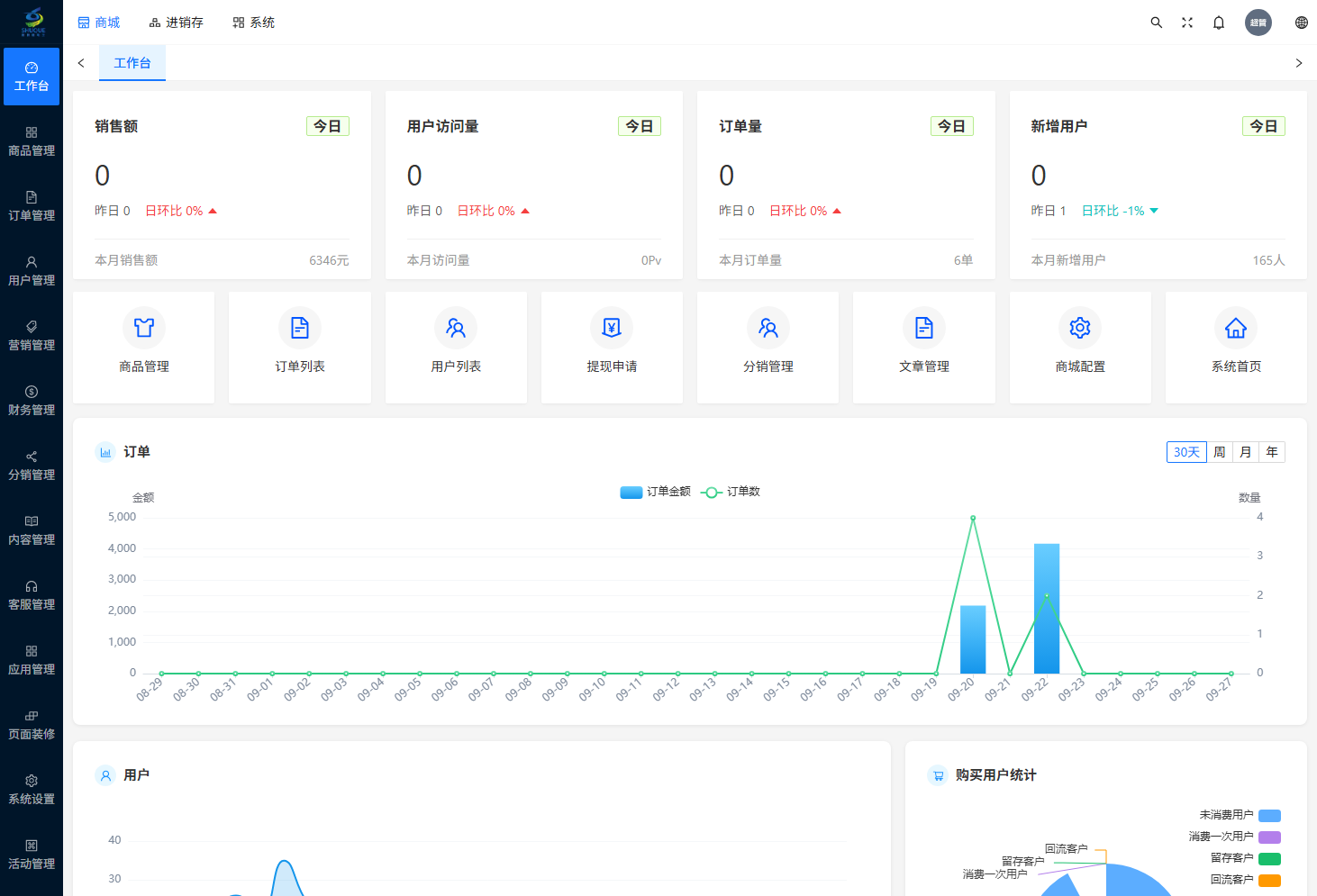Select the 年 range for orders chart
1317x896 pixels.
1272,452
